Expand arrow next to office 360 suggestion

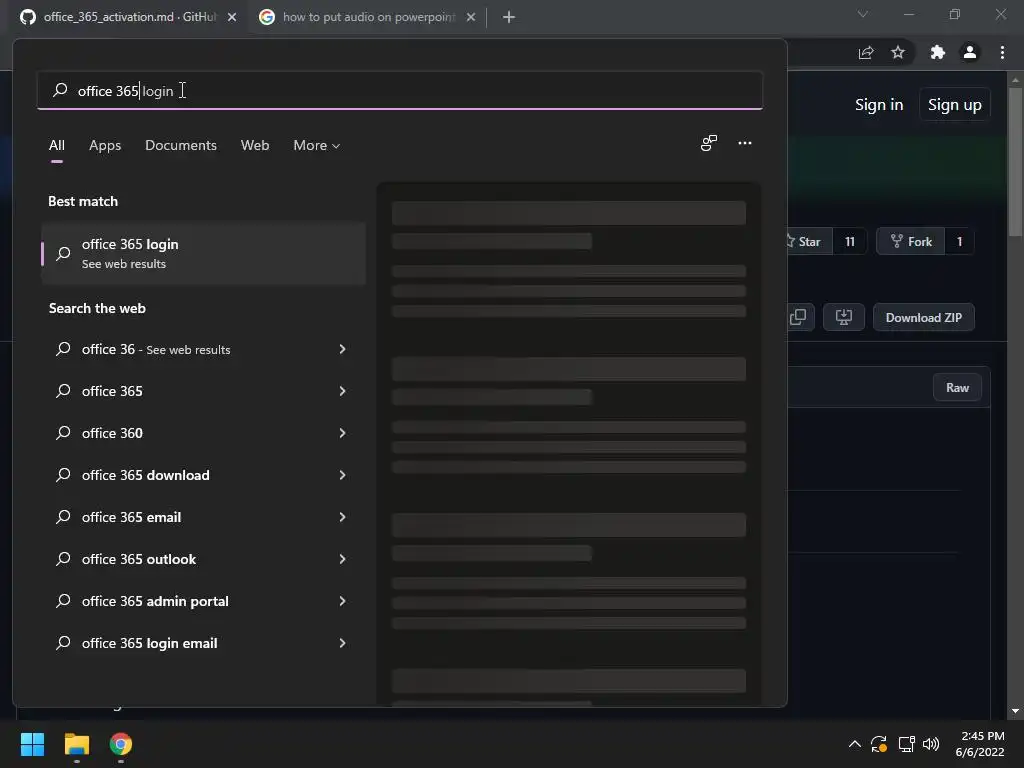pos(342,433)
